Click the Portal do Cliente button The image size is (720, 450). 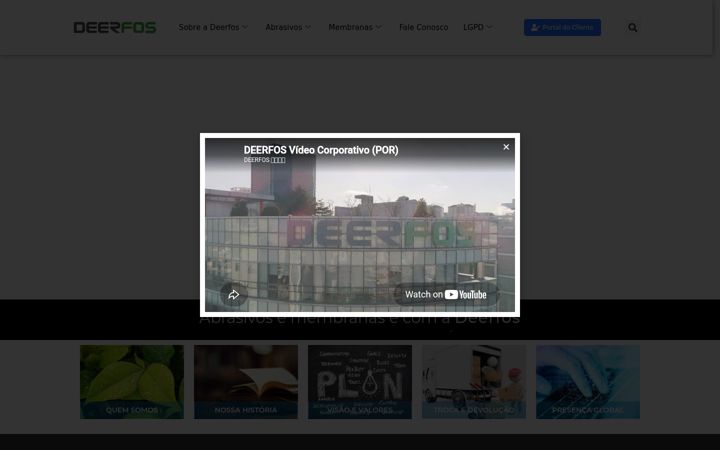[562, 28]
